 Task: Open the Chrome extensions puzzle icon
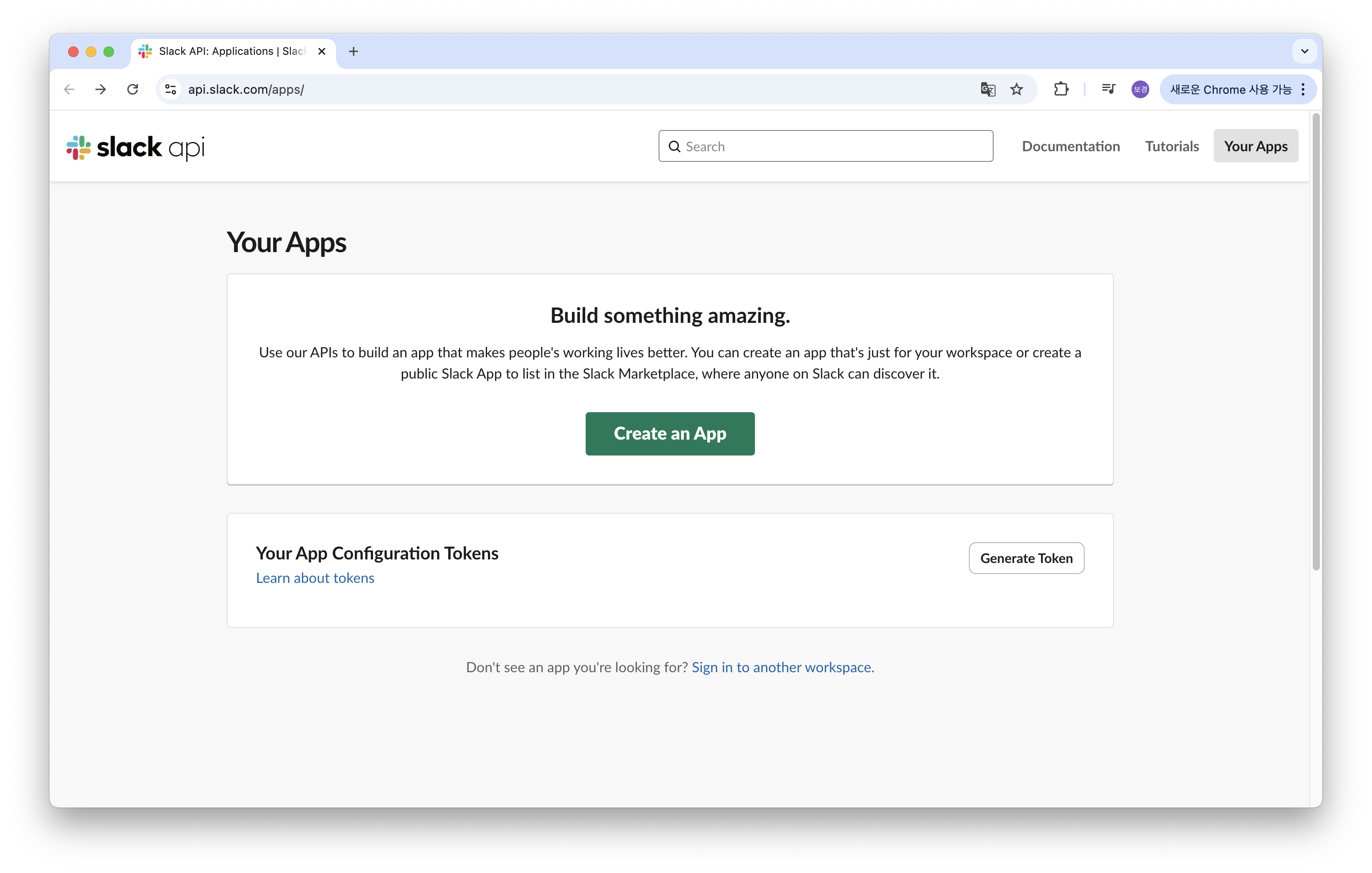click(x=1061, y=89)
